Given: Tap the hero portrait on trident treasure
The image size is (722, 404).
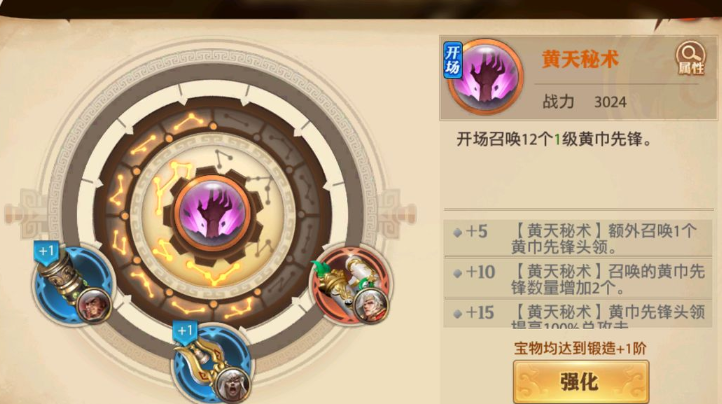Looking at the screenshot, I should click(233, 386).
